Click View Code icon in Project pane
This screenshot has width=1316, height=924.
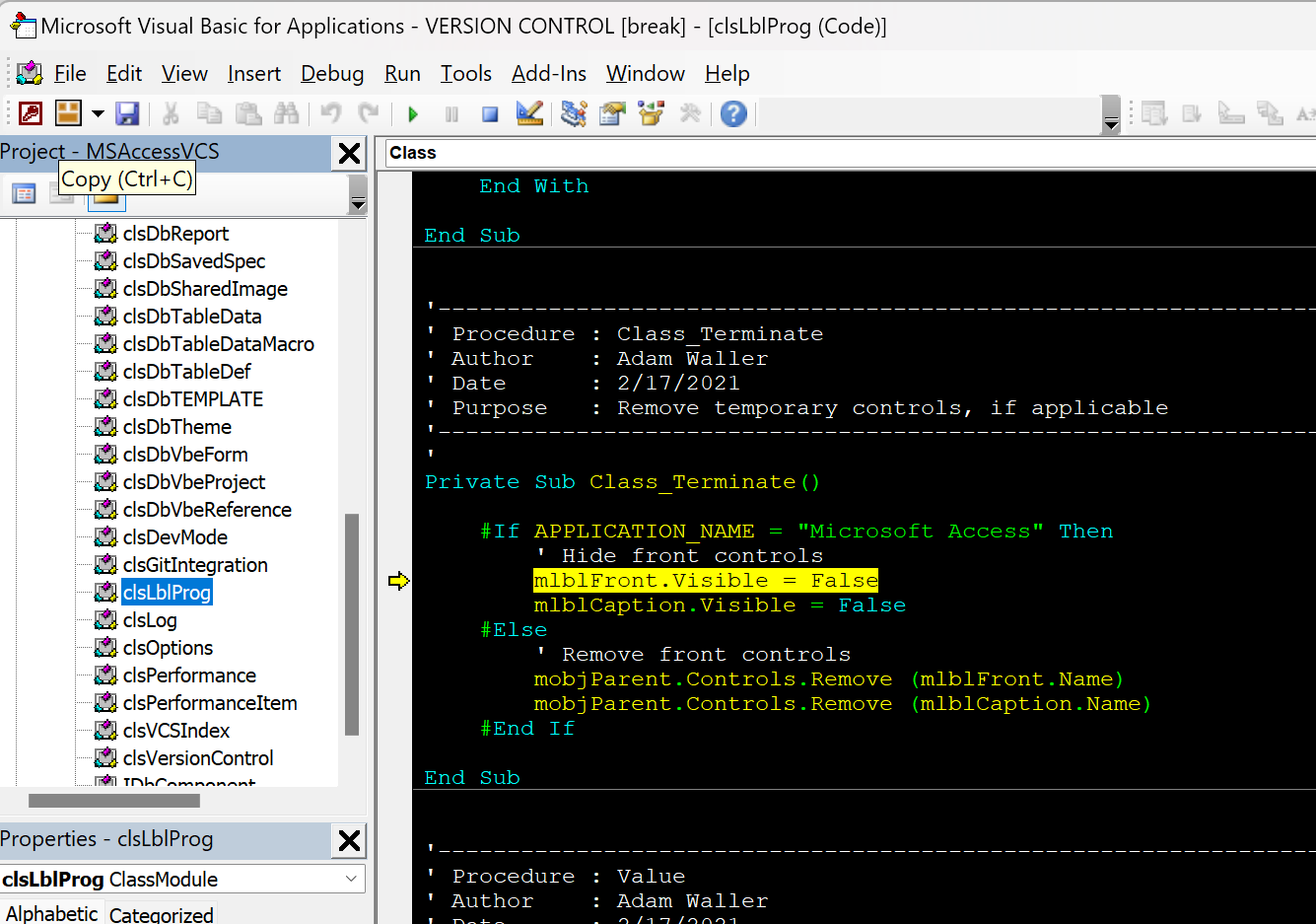coord(24,193)
